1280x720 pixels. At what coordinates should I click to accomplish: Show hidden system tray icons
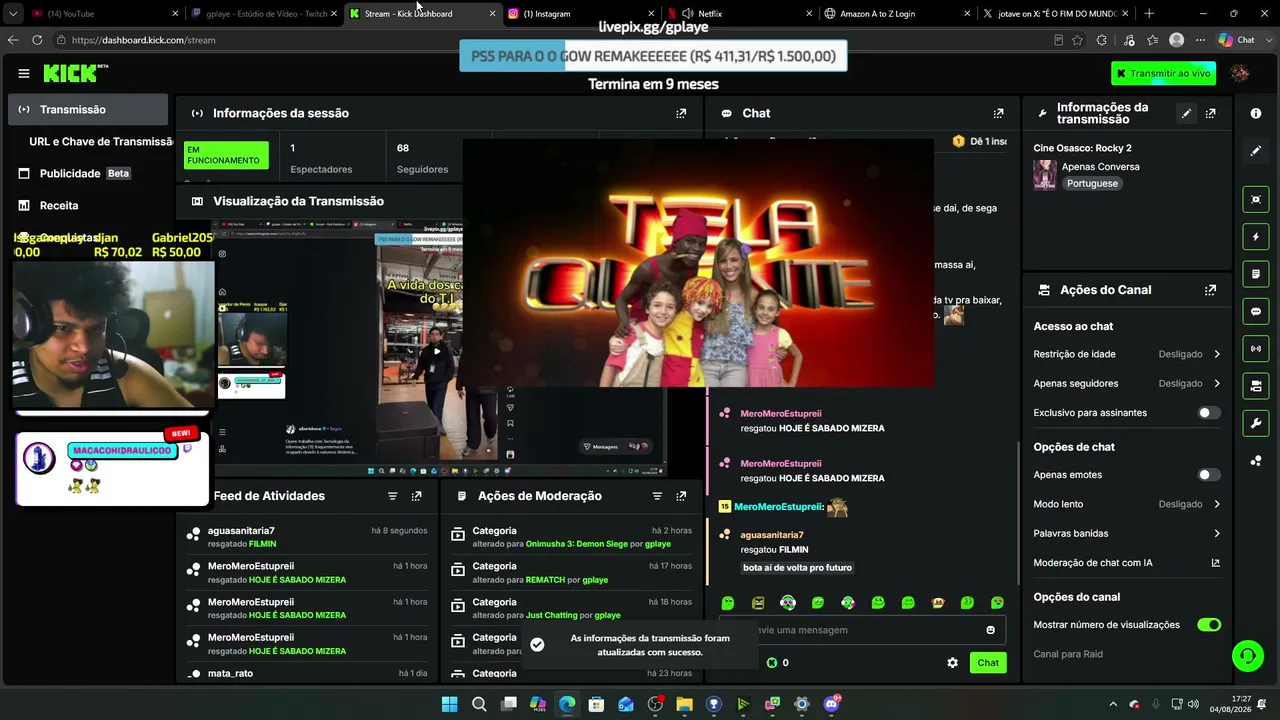(x=1113, y=704)
